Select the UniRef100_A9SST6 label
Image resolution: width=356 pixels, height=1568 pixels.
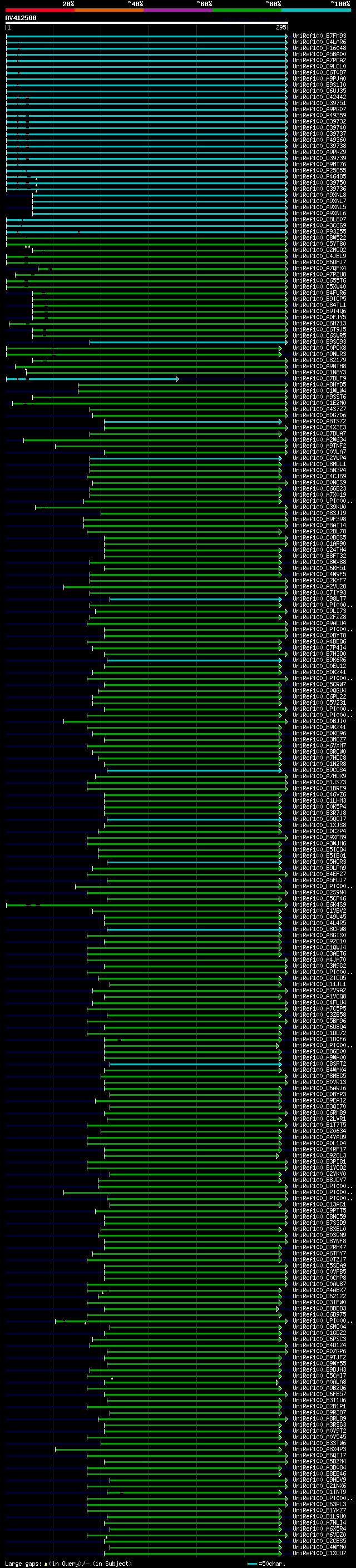click(x=319, y=396)
